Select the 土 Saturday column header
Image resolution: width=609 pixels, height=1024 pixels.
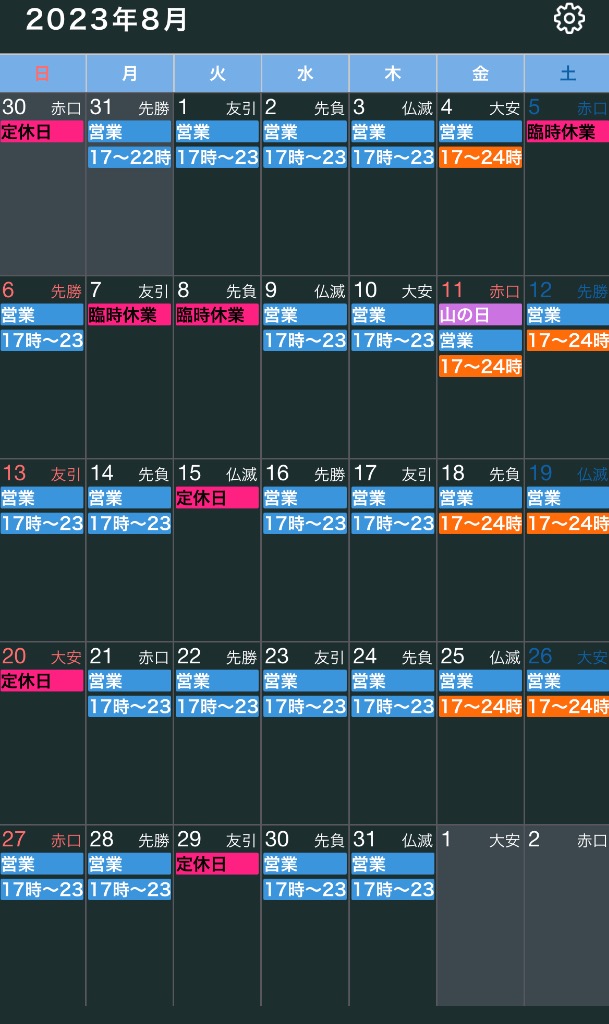pyautogui.click(x=567, y=73)
